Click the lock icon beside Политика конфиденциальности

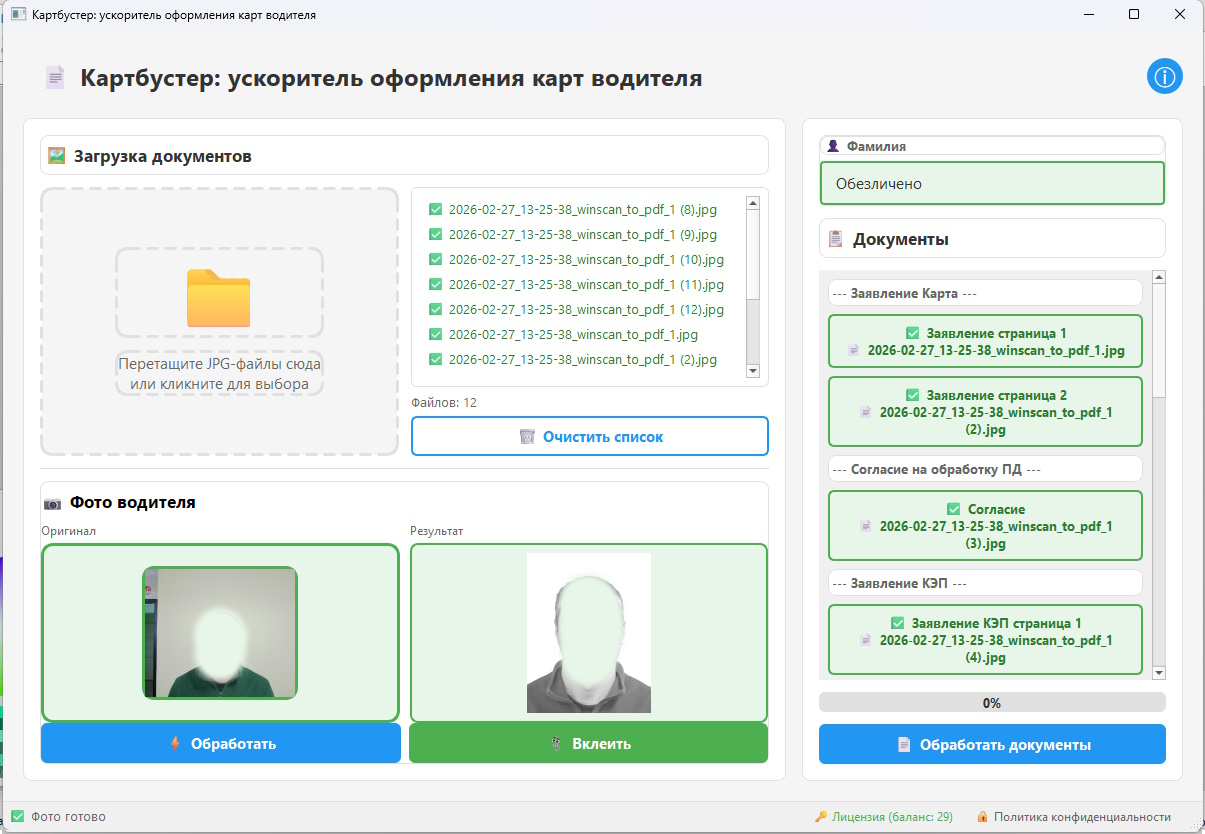(x=982, y=817)
